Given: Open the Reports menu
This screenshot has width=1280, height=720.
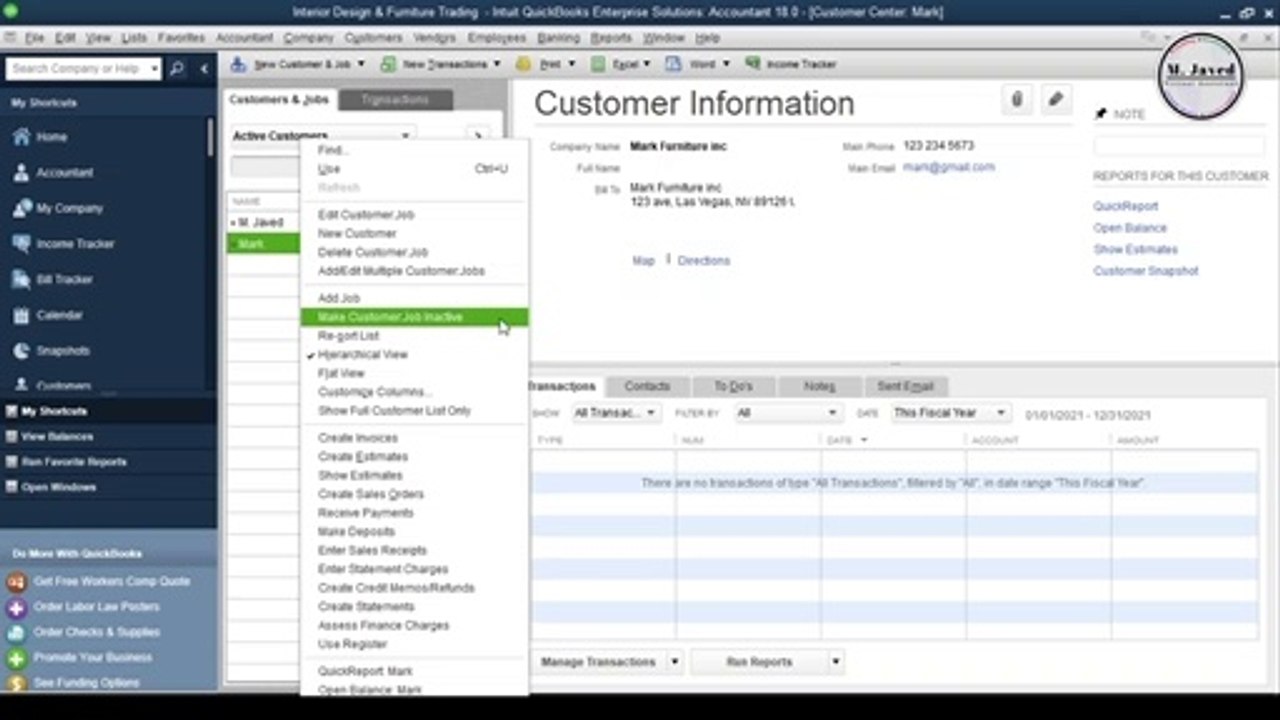Looking at the screenshot, I should [611, 38].
